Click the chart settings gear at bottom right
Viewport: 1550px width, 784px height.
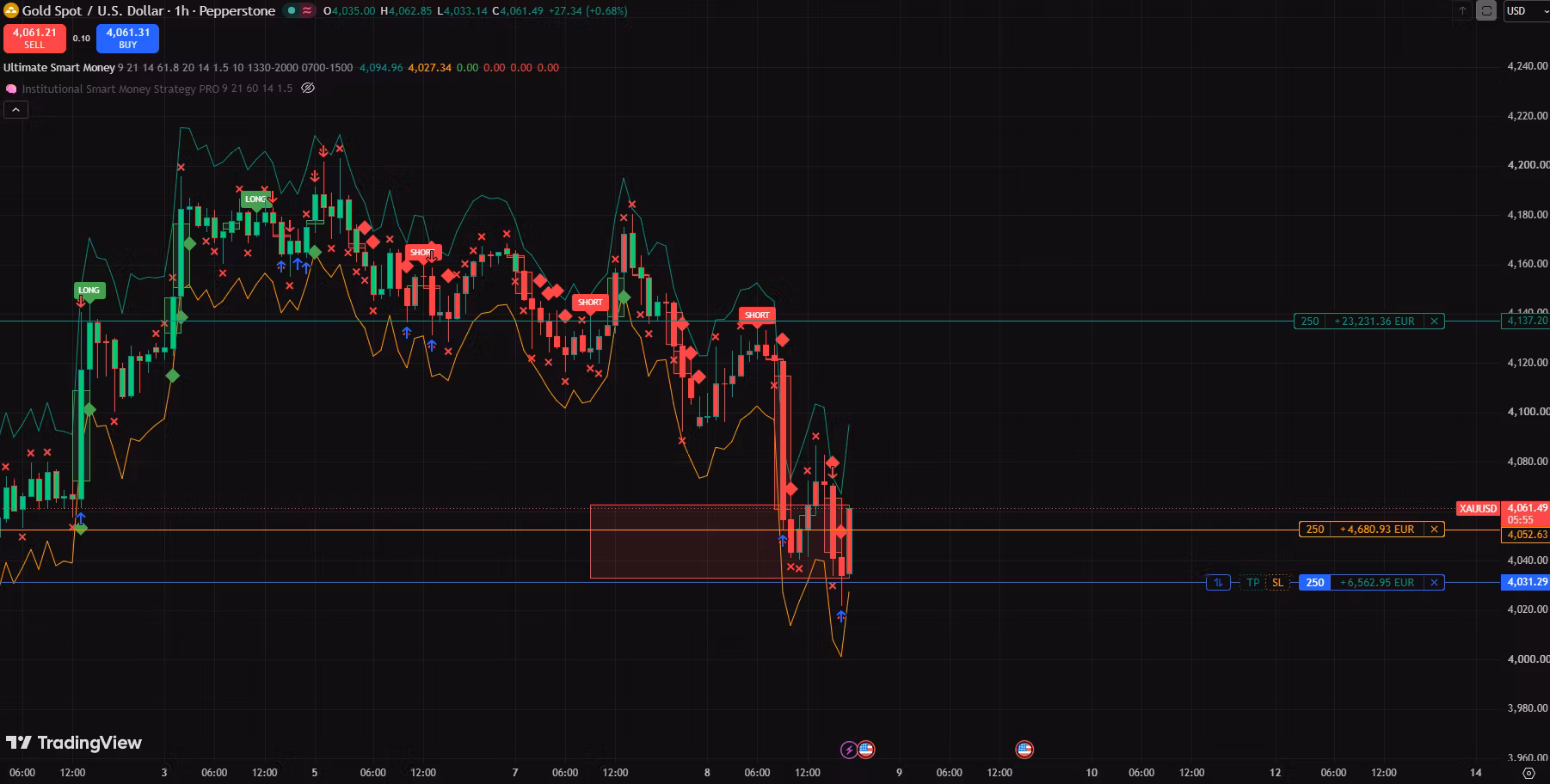click(x=1528, y=773)
